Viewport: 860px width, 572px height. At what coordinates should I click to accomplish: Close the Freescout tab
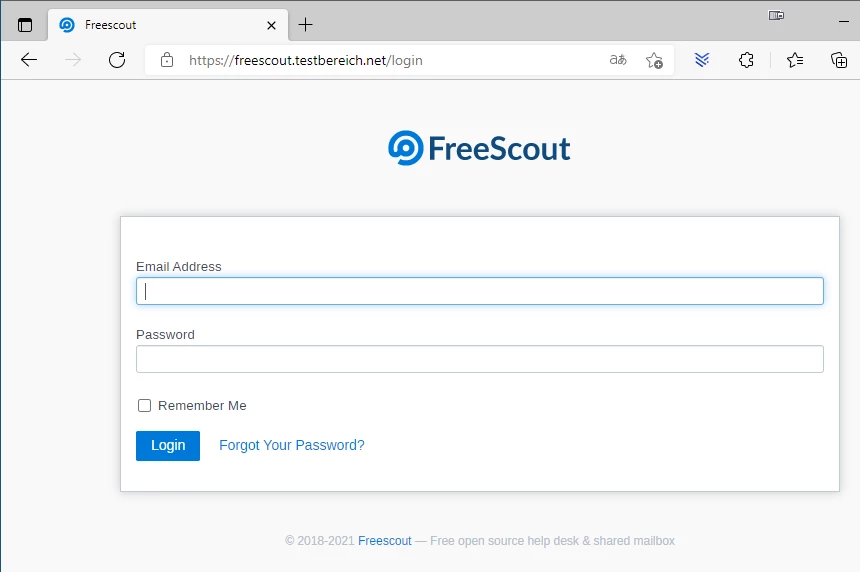(271, 25)
